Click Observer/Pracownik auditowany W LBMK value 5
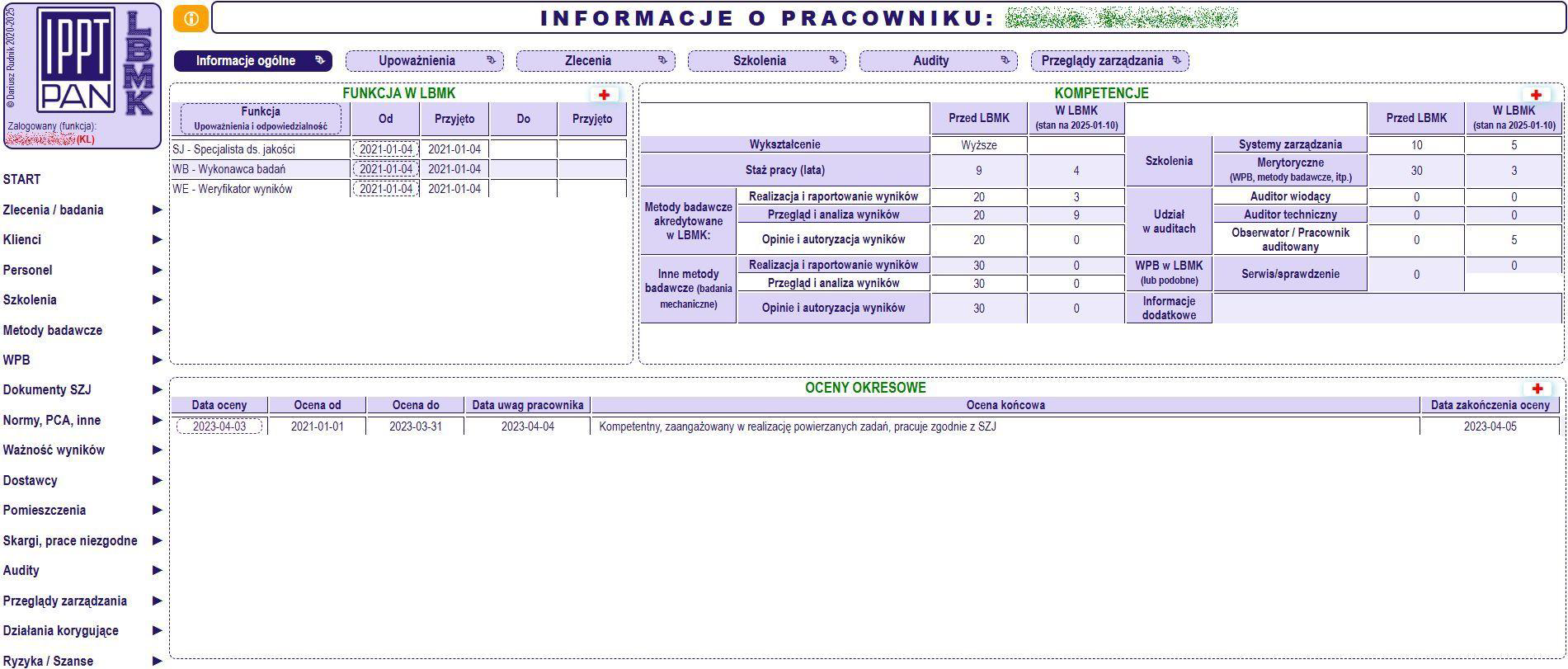This screenshot has height=669, width=1568. (1514, 240)
